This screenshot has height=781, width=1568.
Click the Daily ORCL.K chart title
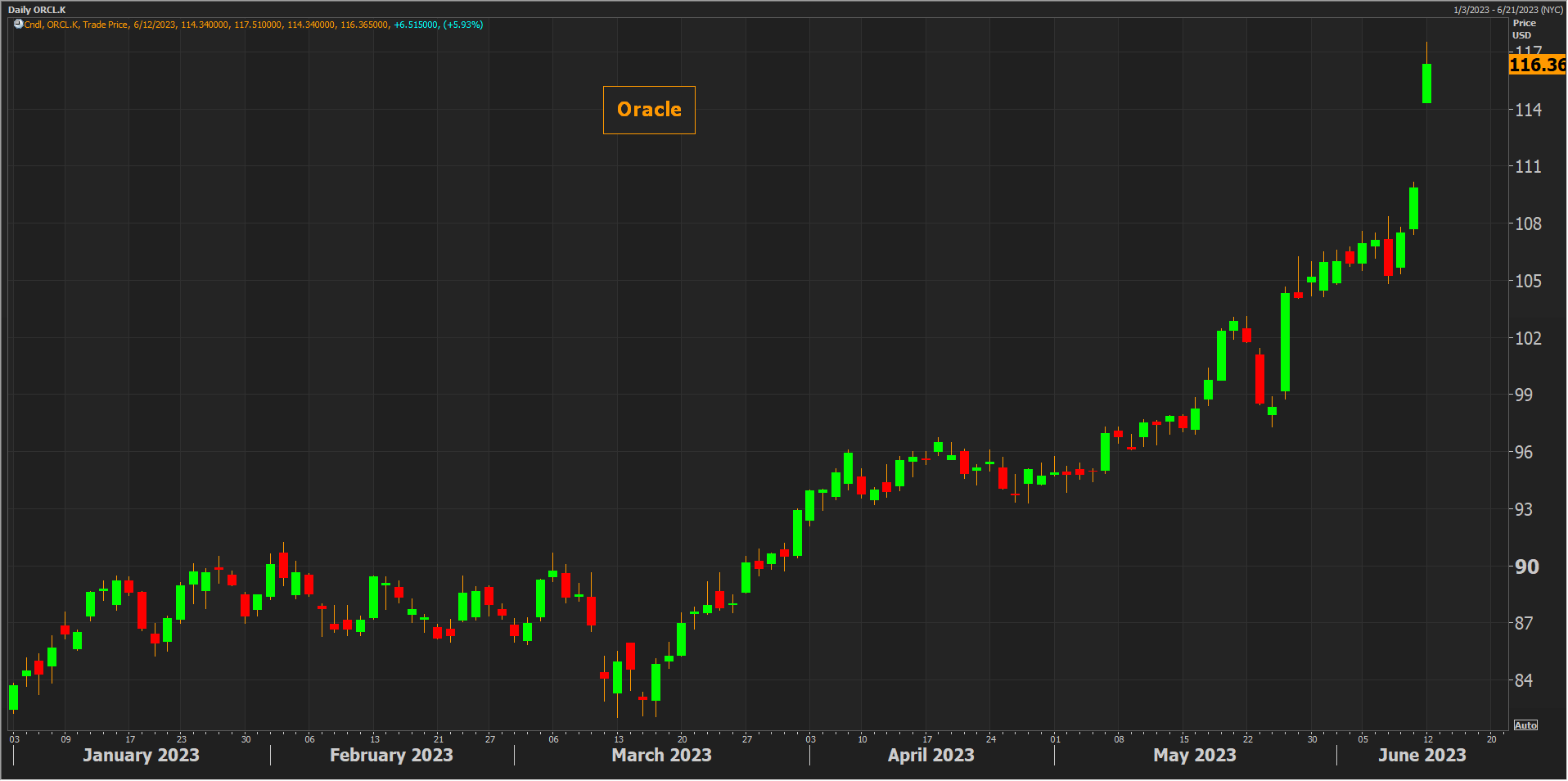pyautogui.click(x=37, y=10)
